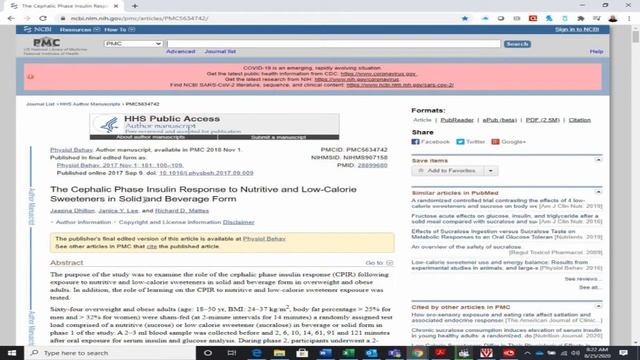640x360 pixels.
Task: Click the Windows taskbar search box
Action: point(110,353)
